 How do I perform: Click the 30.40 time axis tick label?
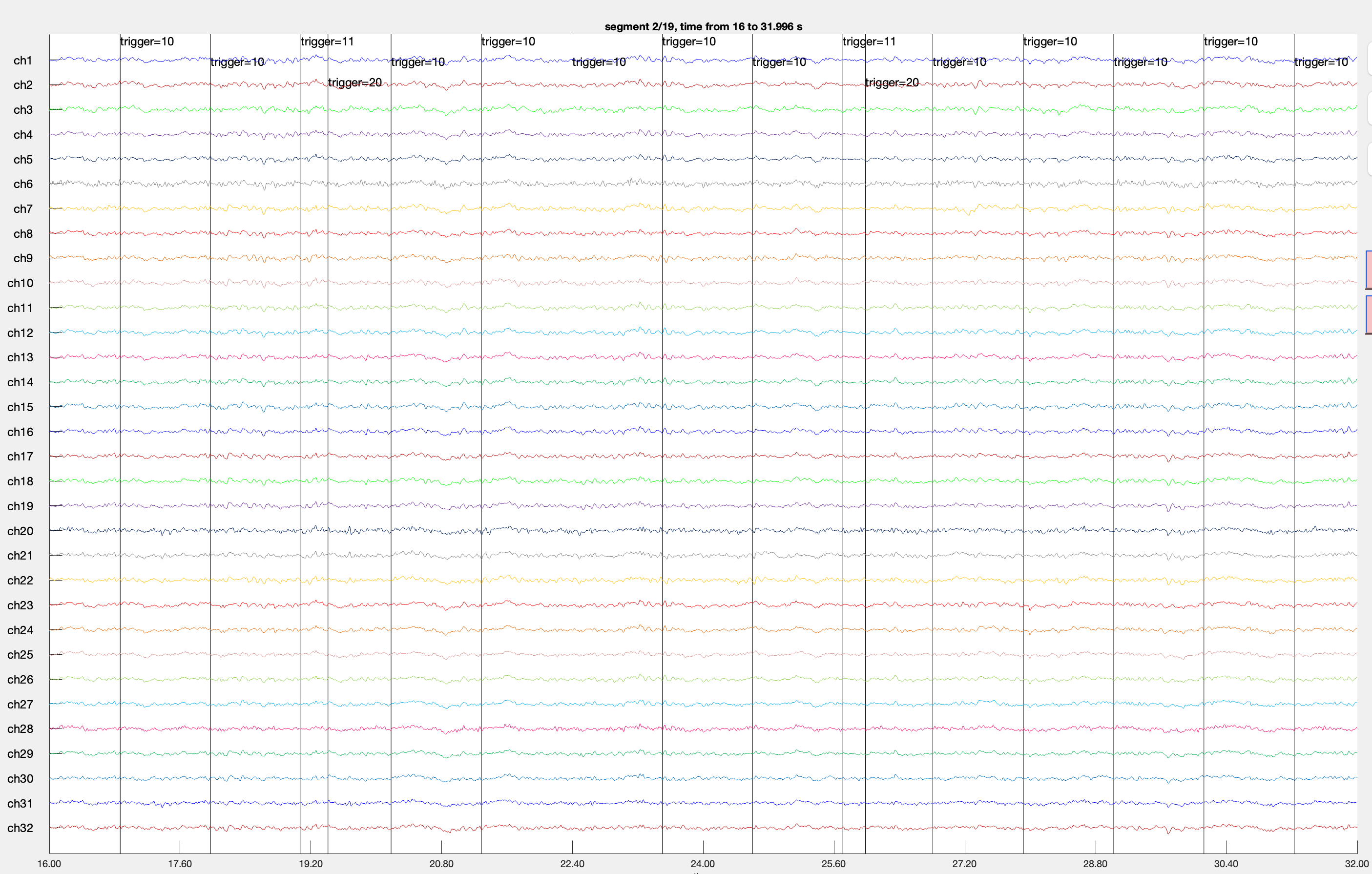(1226, 864)
